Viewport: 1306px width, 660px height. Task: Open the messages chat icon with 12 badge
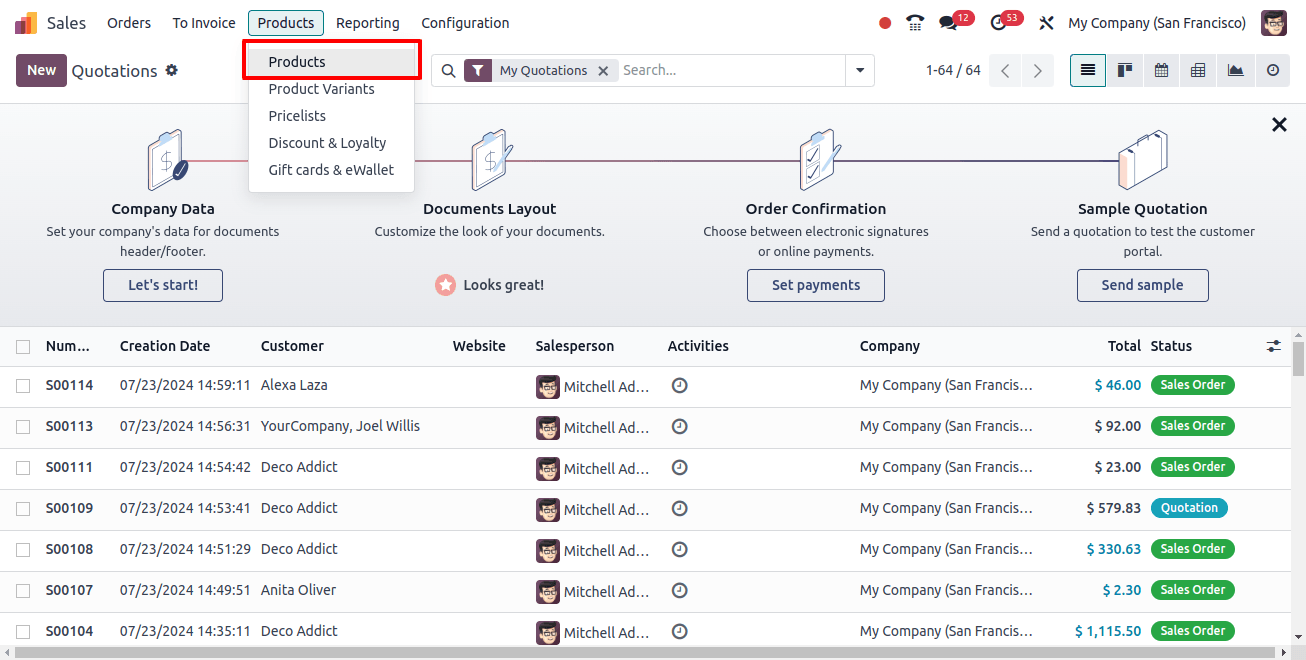[x=948, y=23]
